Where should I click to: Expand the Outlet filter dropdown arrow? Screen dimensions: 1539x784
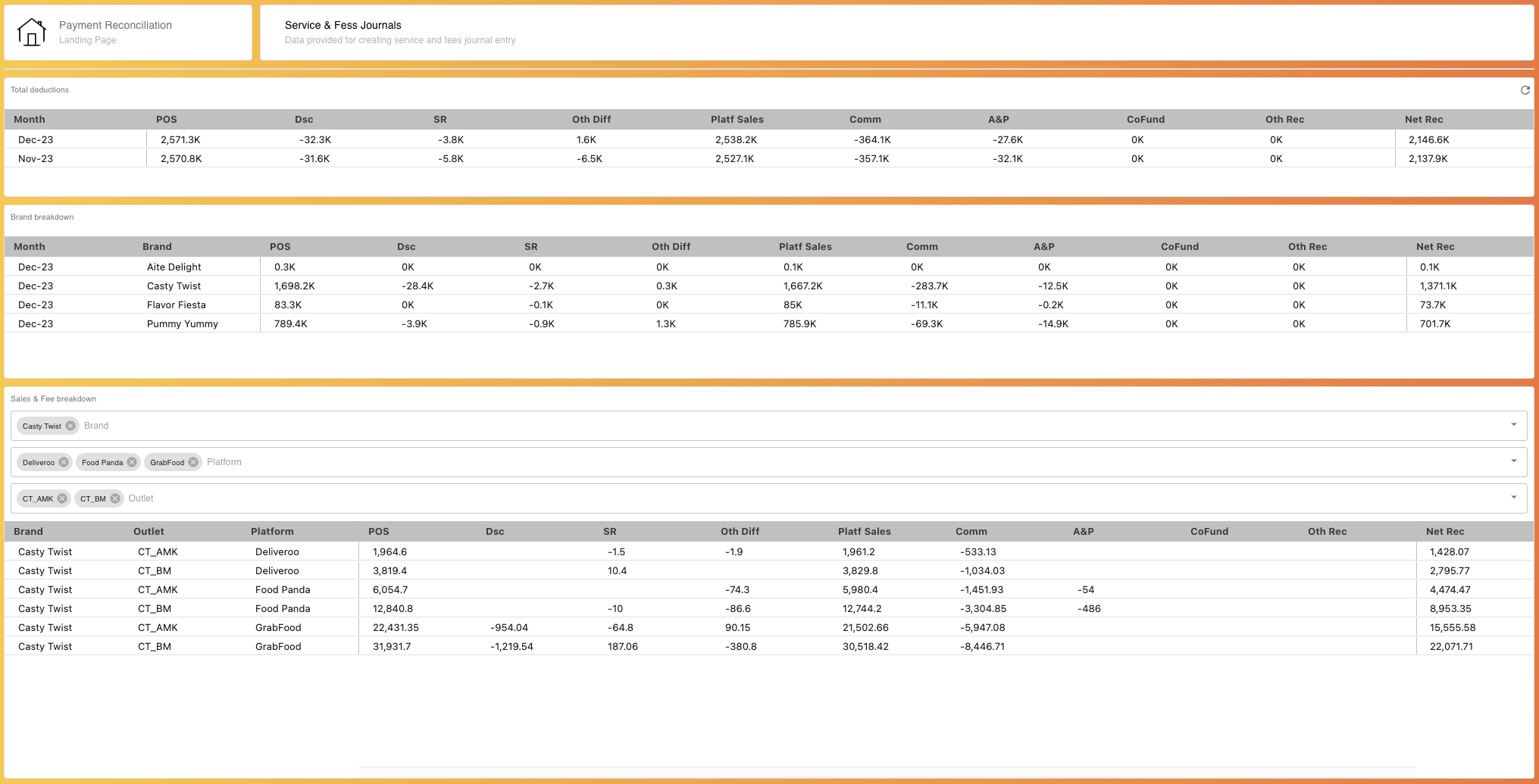pyautogui.click(x=1513, y=498)
